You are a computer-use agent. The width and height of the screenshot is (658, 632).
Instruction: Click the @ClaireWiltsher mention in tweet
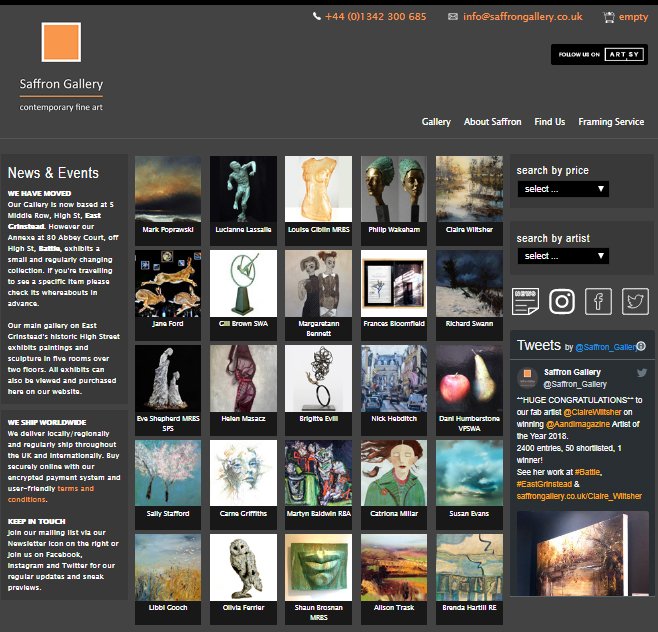(x=592, y=412)
